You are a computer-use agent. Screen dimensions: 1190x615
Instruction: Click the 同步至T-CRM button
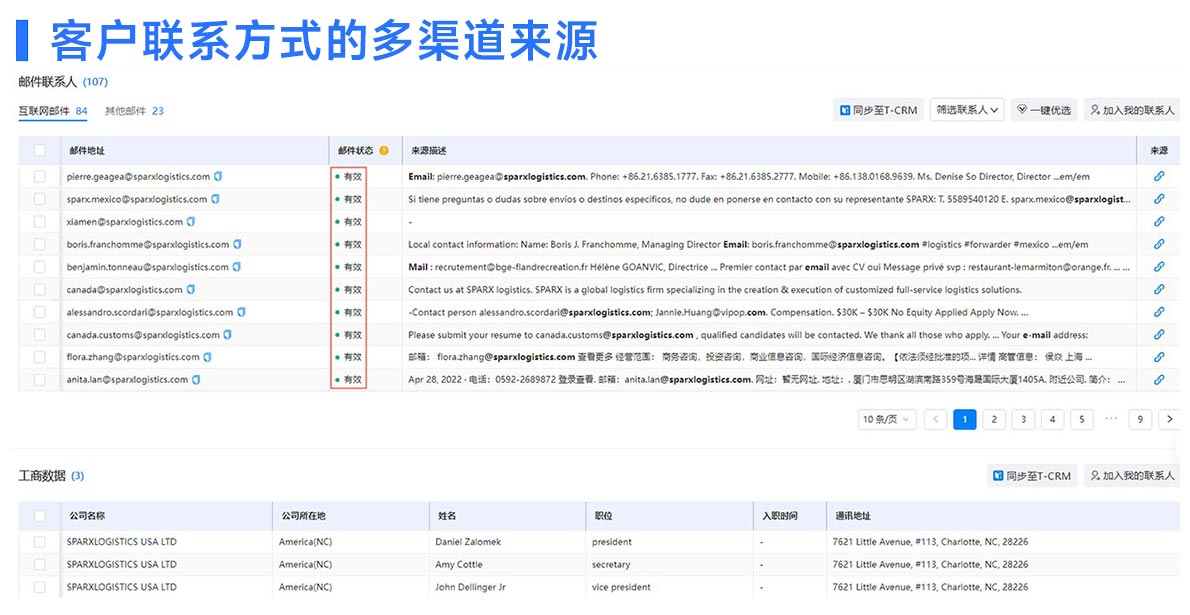877,110
